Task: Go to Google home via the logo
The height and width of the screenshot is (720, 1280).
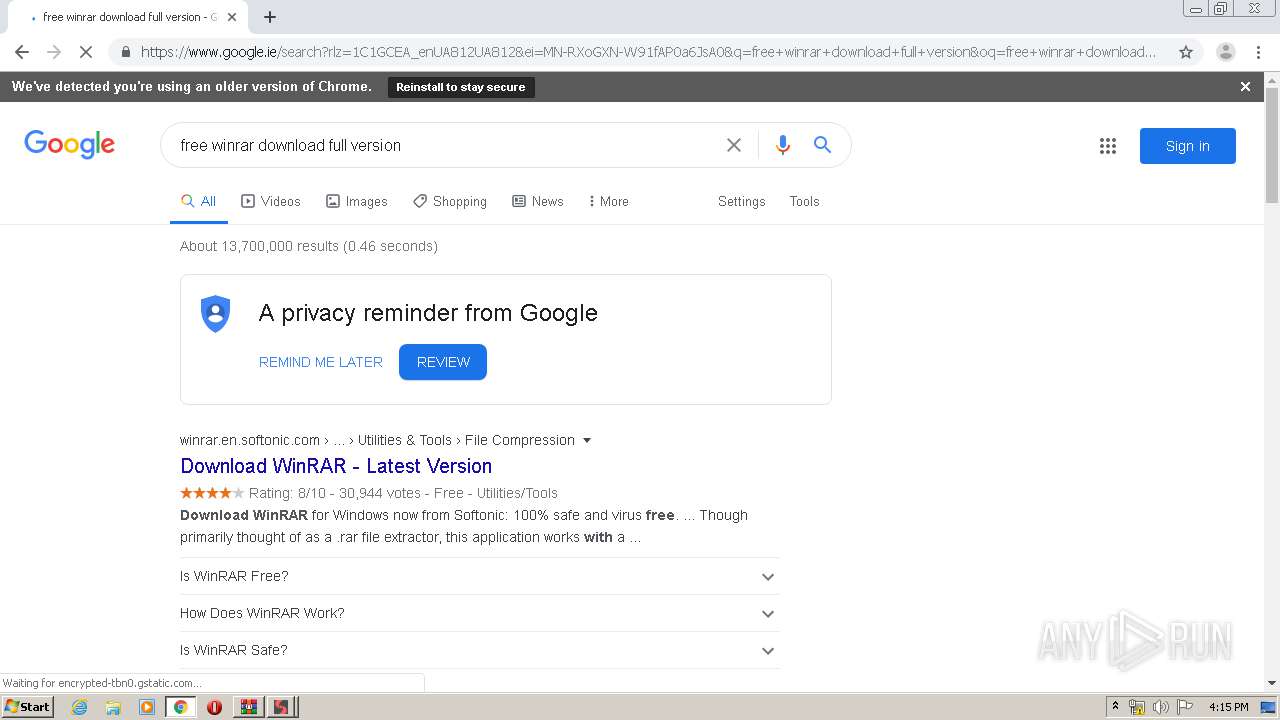Action: tap(69, 144)
